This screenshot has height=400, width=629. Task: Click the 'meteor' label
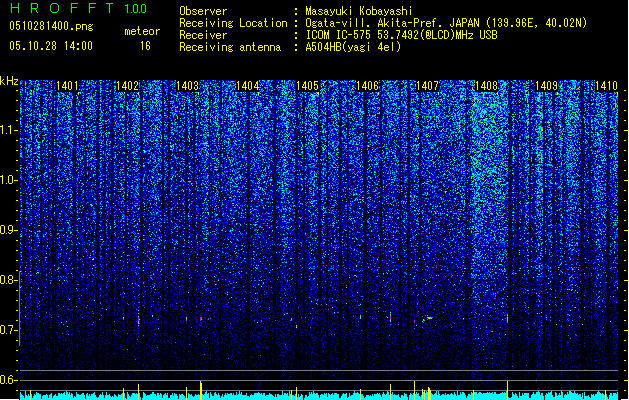pyautogui.click(x=142, y=31)
